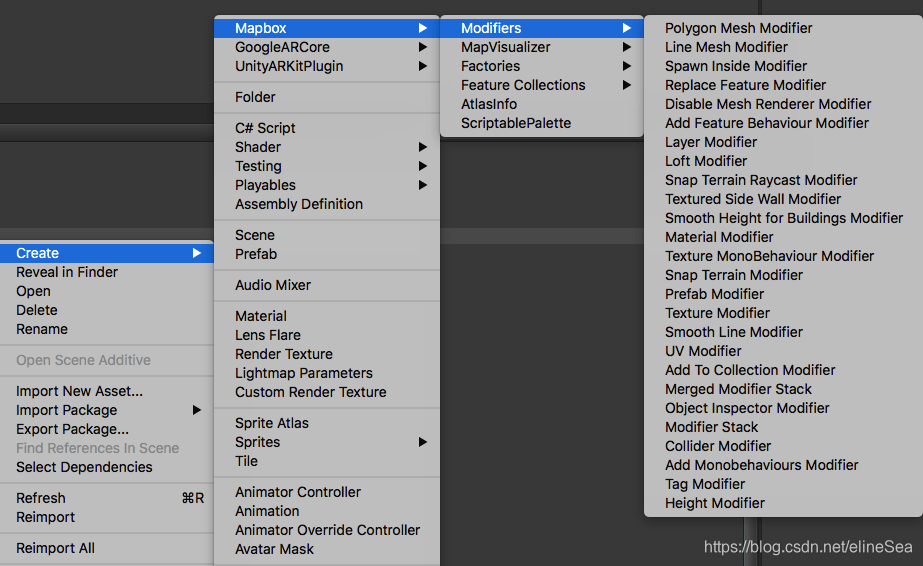
Task: Select Delete in the context menu
Action: 107,310
